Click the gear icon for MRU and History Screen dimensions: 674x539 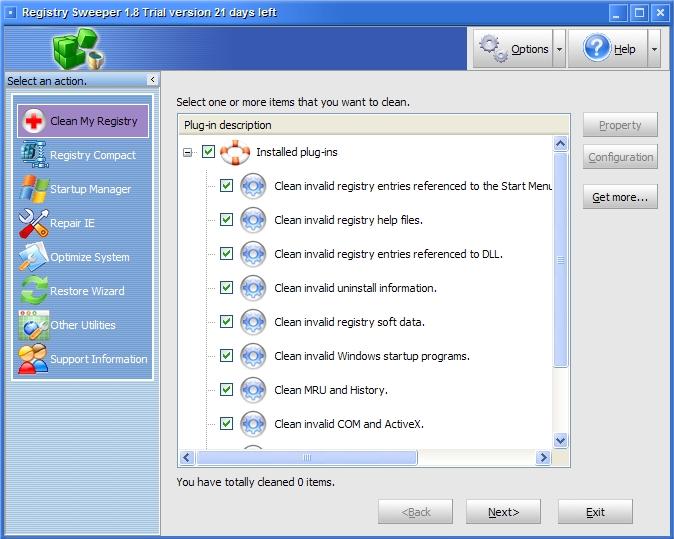click(x=253, y=389)
